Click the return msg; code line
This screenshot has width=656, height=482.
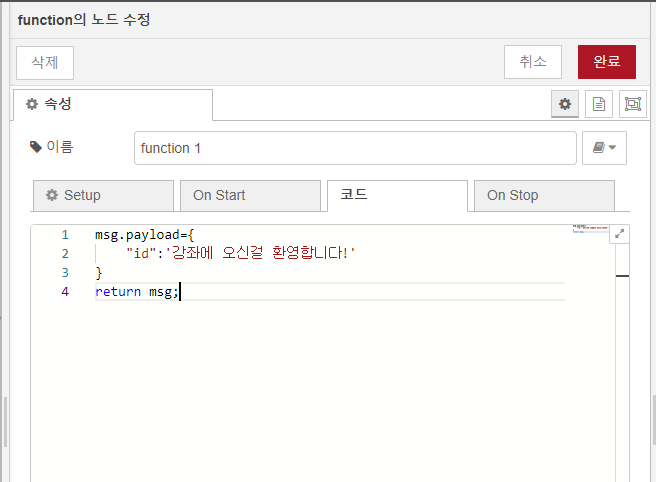[x=137, y=292]
